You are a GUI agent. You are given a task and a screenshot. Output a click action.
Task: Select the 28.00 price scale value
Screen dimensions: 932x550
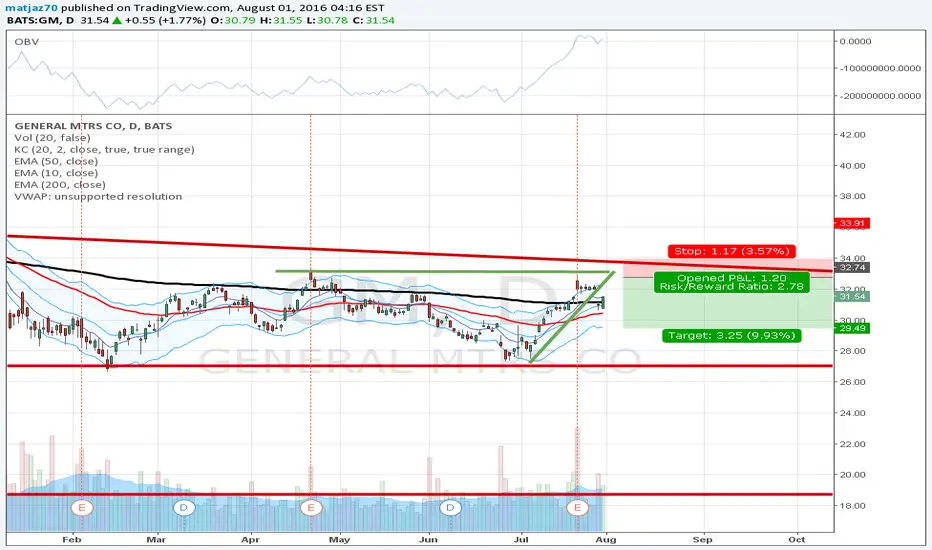coord(852,351)
